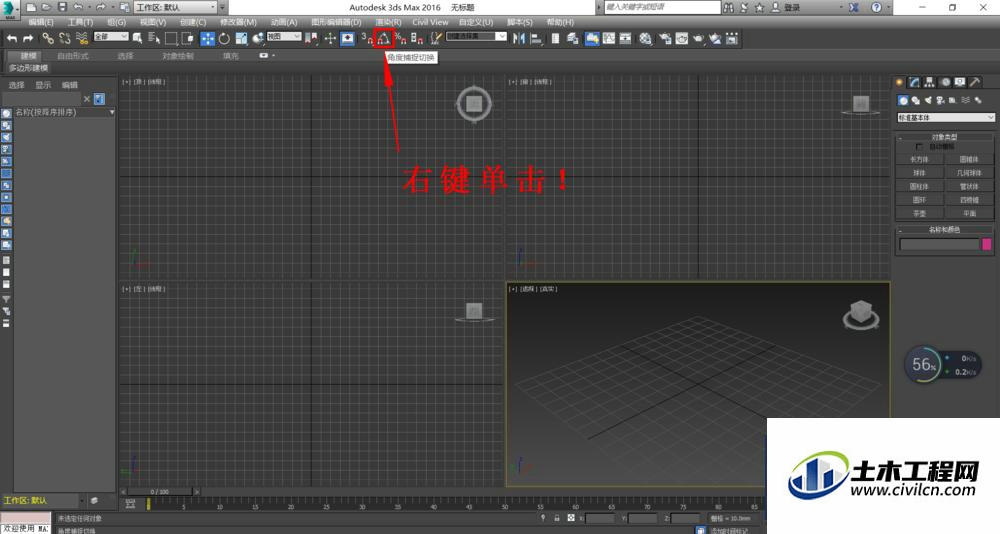This screenshot has width=1000, height=534.
Task: Open the 帮助(H) menu
Action: (x=560, y=22)
